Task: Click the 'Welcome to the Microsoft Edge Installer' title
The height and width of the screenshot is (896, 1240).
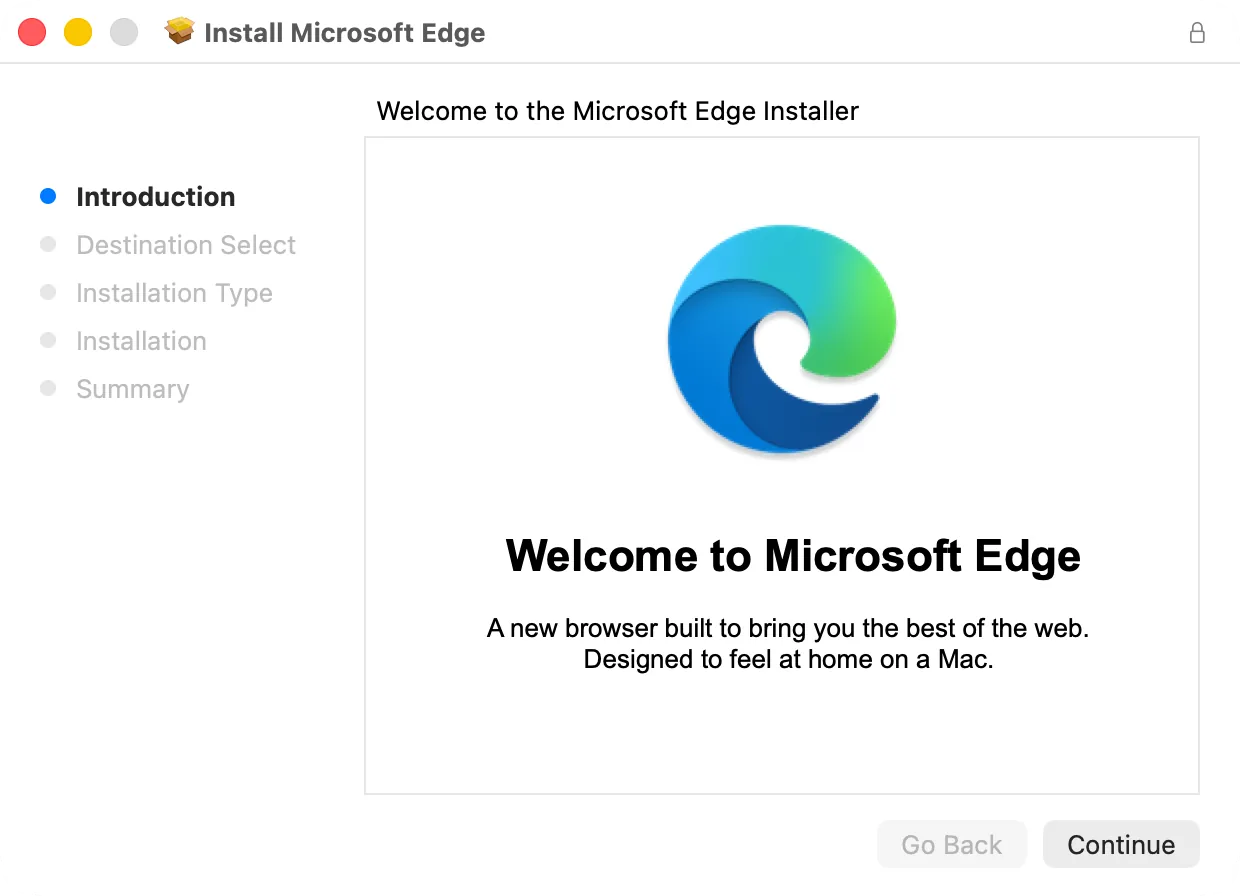Action: (x=618, y=111)
